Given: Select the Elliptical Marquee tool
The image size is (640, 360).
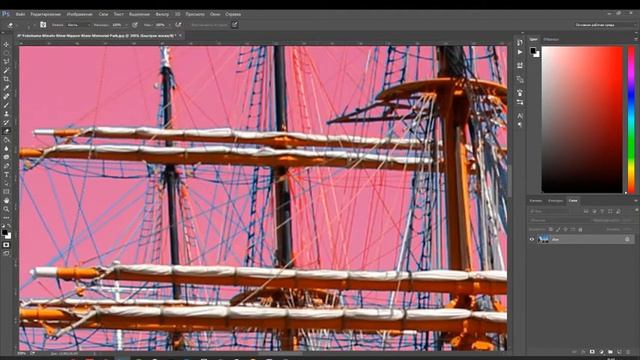Looking at the screenshot, I should point(6,53).
